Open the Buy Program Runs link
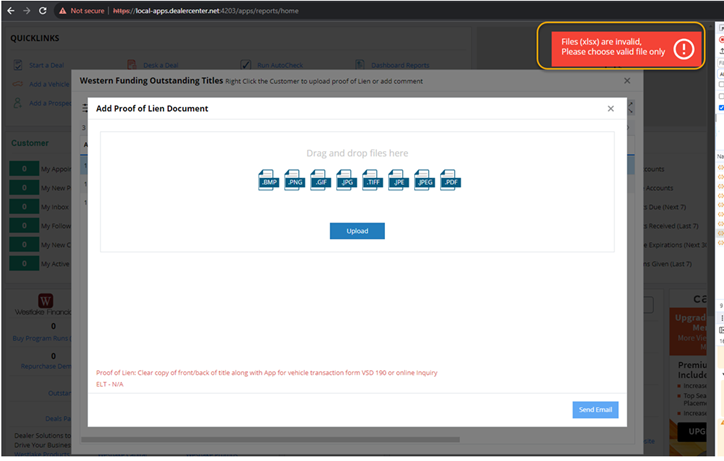The height and width of the screenshot is (461, 724). coord(42,339)
